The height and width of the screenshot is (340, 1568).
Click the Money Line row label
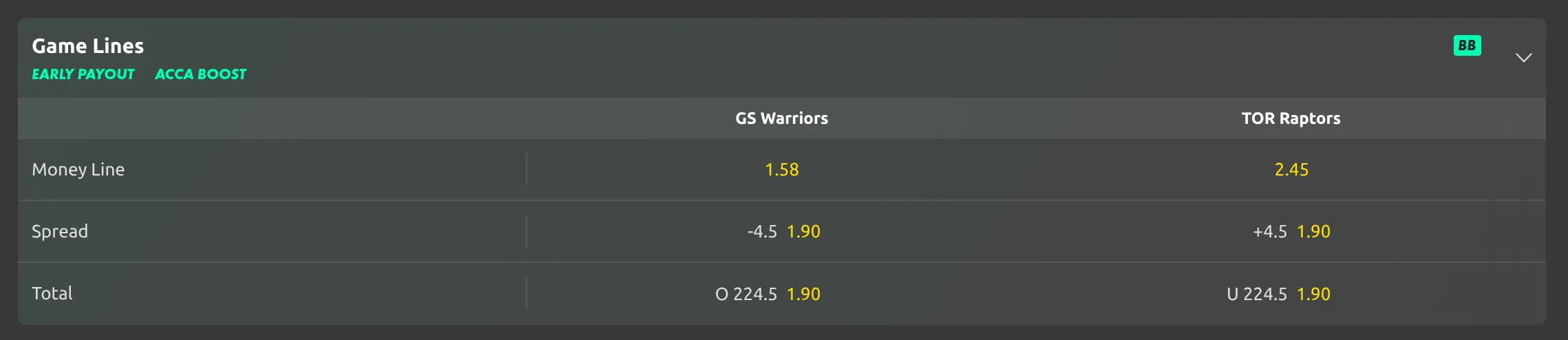click(78, 170)
